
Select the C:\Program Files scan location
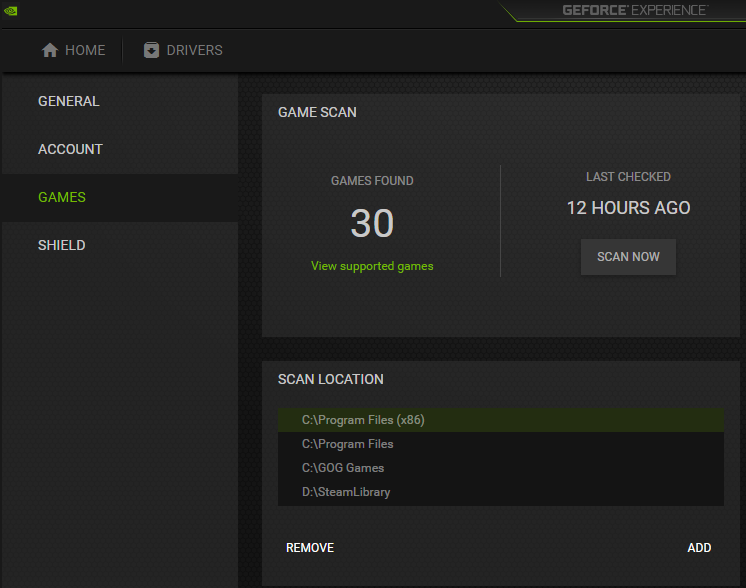pyautogui.click(x=348, y=444)
